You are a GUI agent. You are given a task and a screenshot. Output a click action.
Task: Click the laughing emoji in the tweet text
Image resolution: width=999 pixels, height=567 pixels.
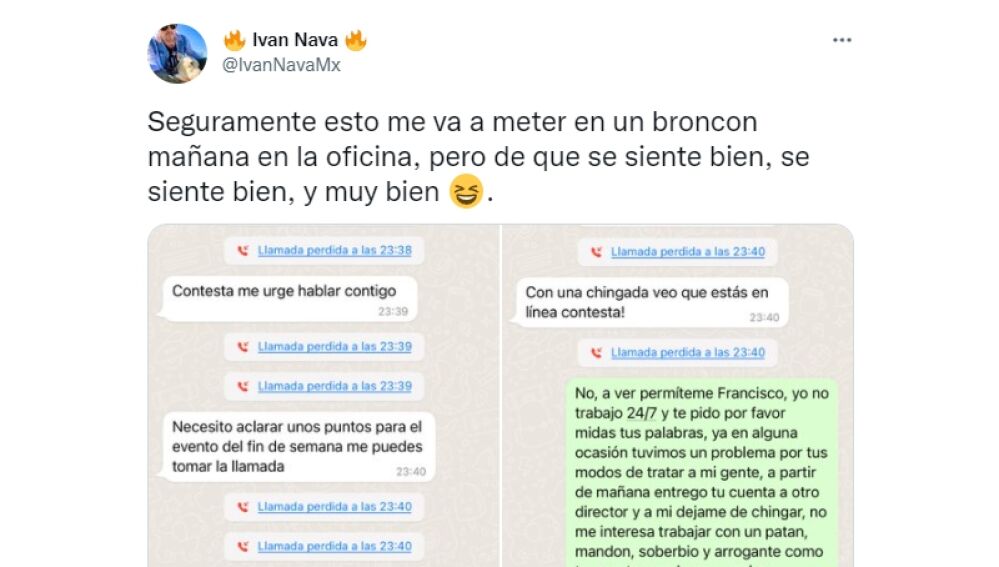465,191
